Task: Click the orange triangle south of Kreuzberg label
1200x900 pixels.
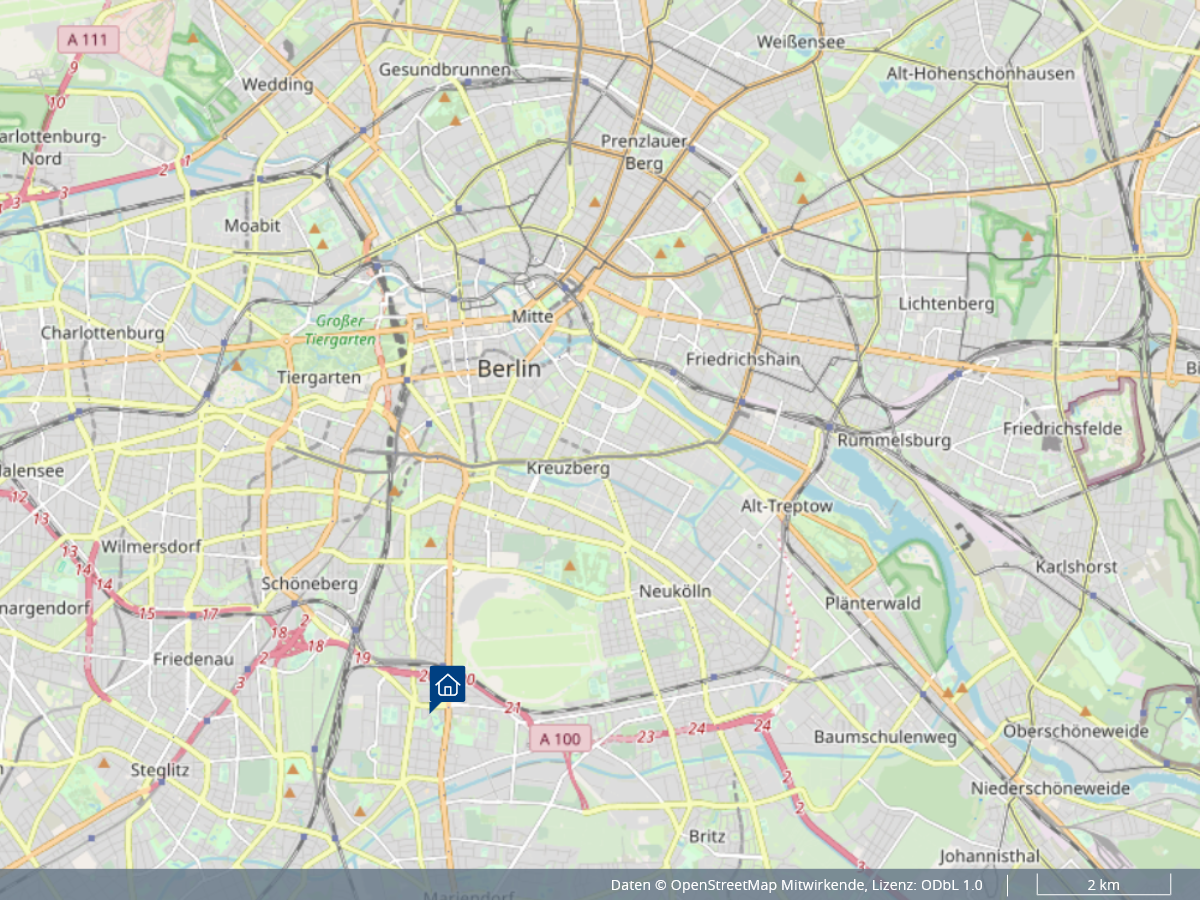Action: pos(431,542)
